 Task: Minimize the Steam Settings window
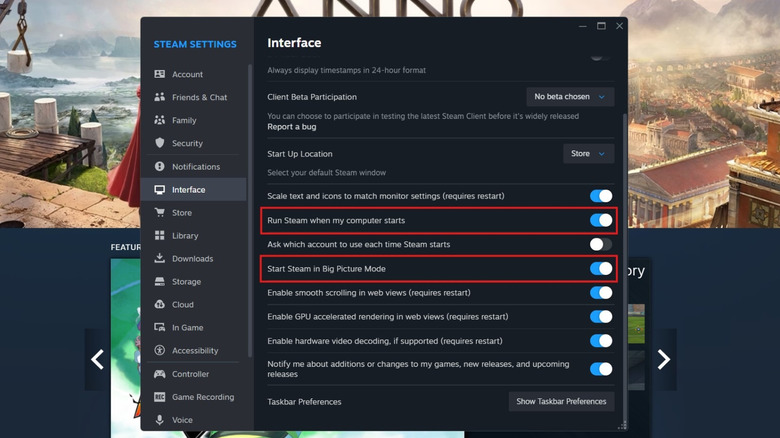(583, 26)
